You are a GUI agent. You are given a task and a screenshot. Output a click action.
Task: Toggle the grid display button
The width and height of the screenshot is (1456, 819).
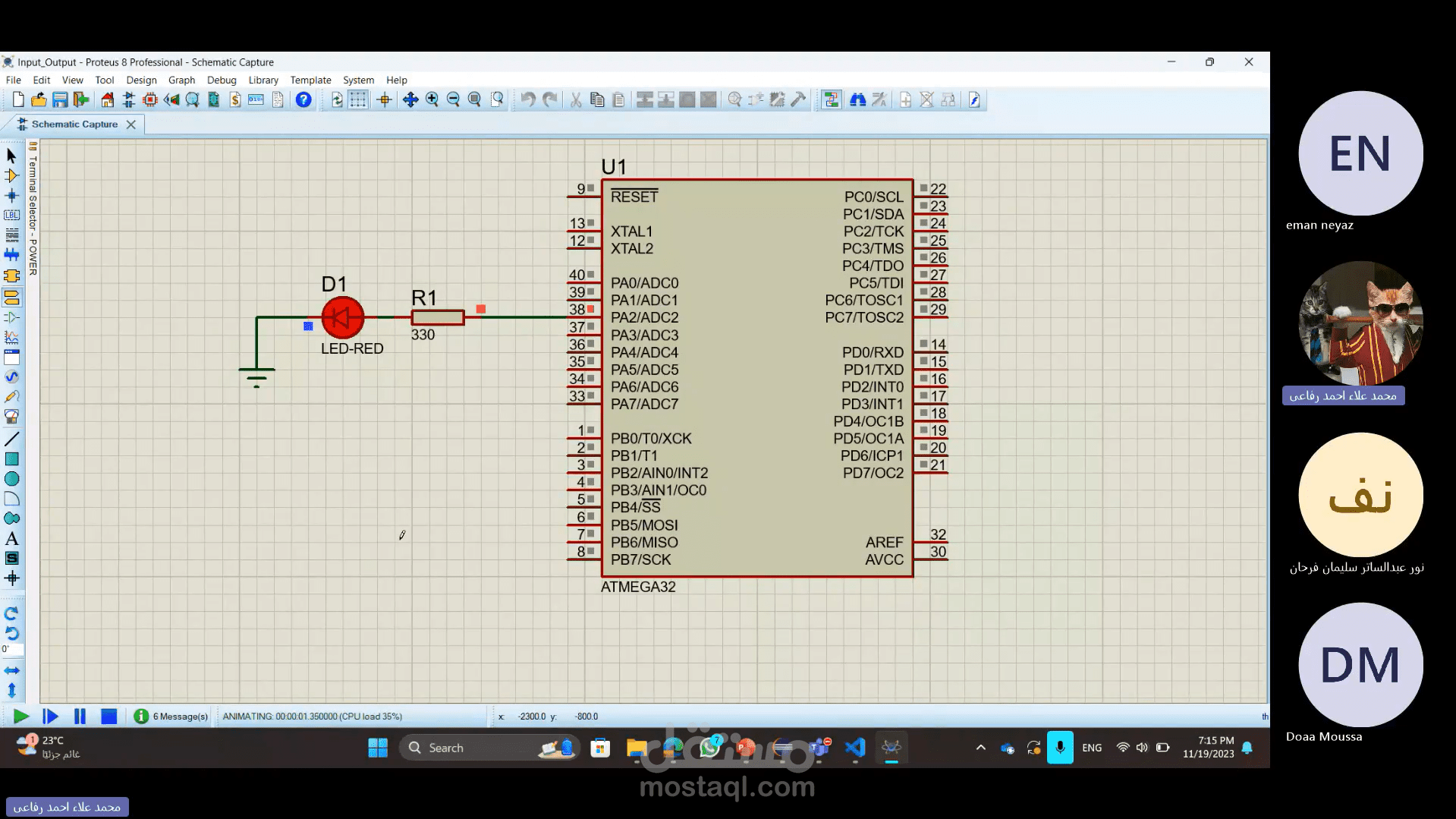point(358,99)
